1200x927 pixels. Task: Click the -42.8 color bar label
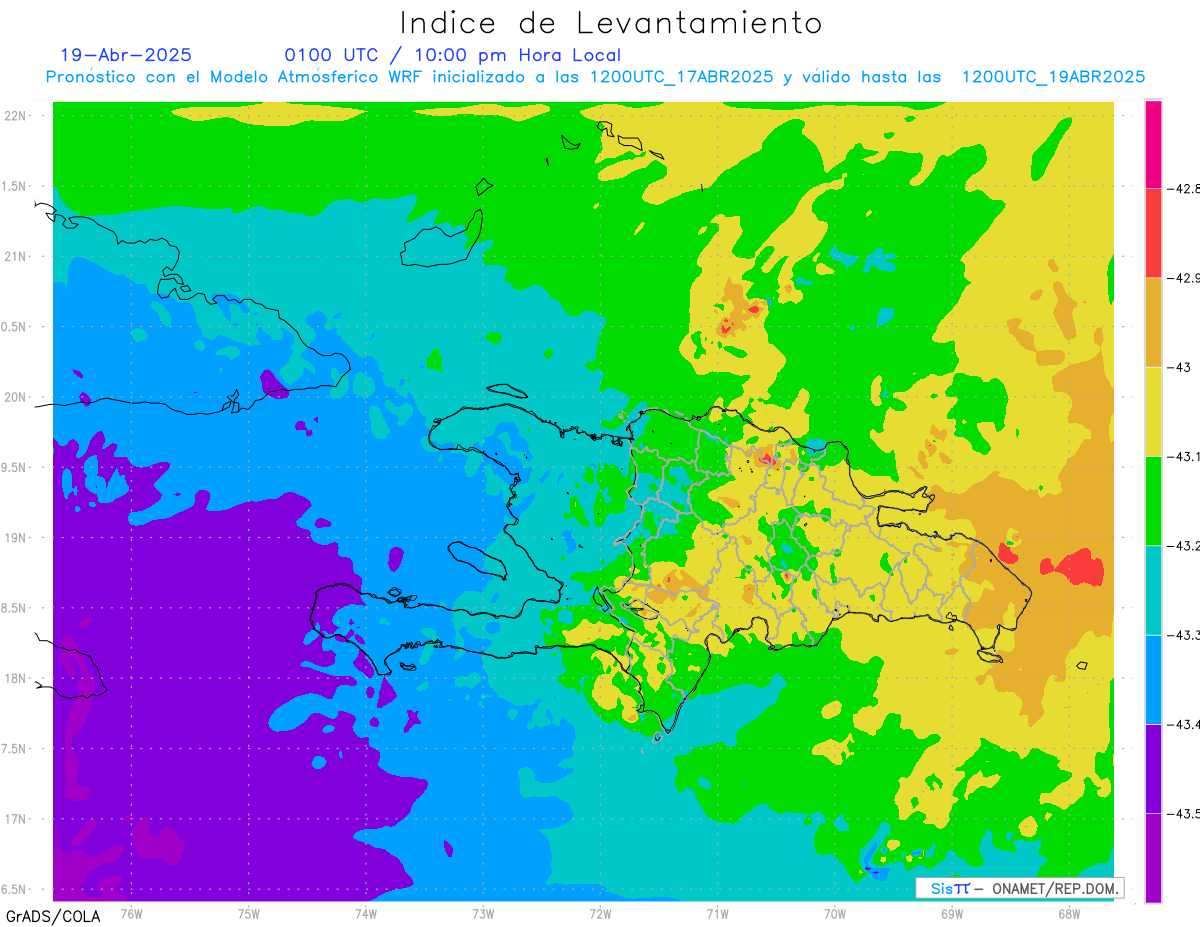pyautogui.click(x=1184, y=189)
